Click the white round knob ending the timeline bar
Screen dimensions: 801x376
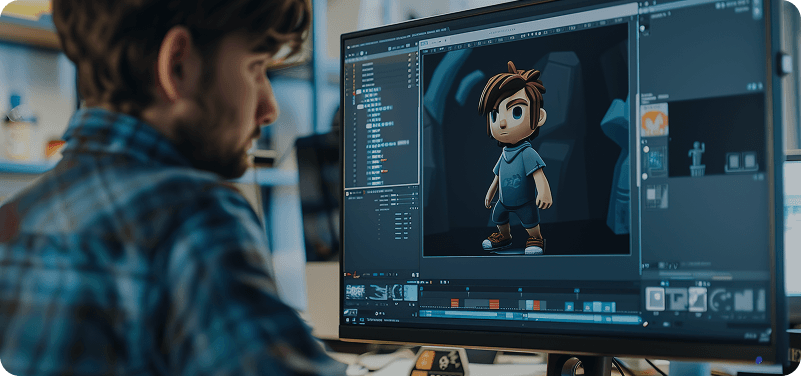point(645,324)
